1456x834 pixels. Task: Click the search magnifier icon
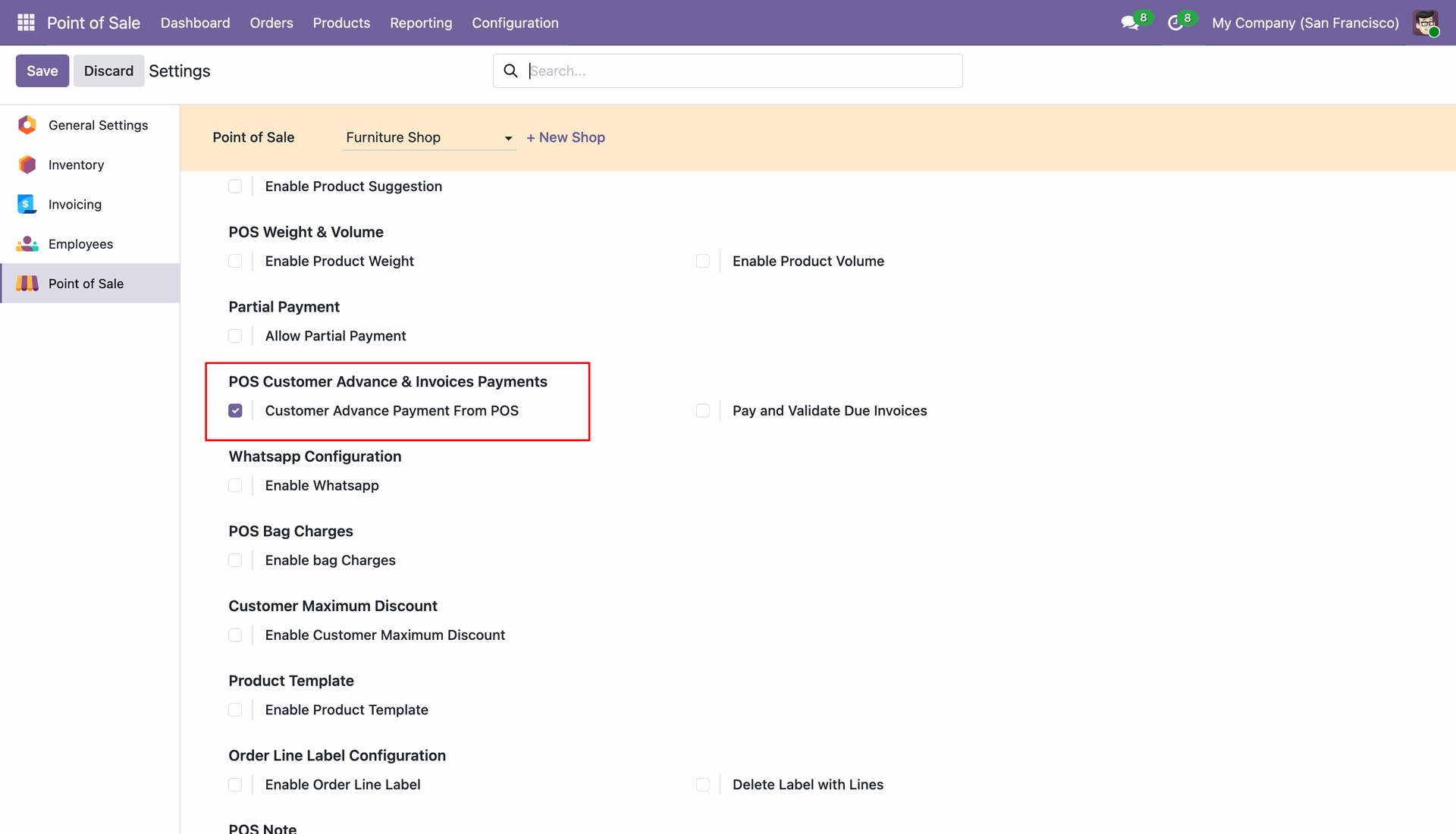[510, 71]
